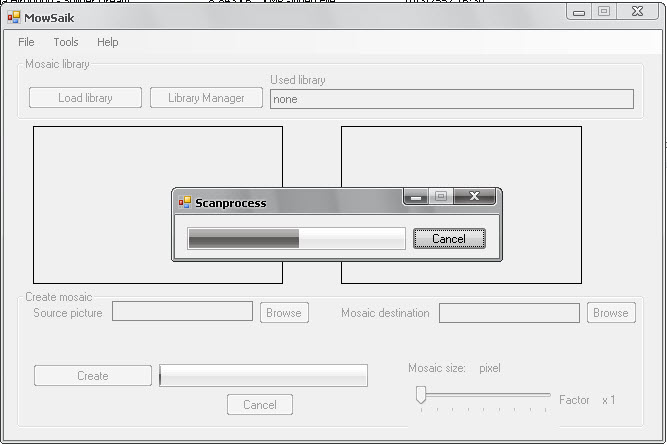Open the Help menu
This screenshot has width=667, height=445.
[108, 42]
